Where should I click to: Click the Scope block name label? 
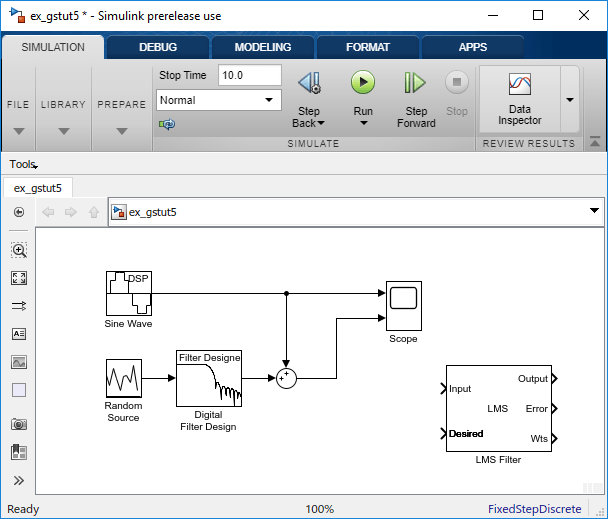click(403, 339)
